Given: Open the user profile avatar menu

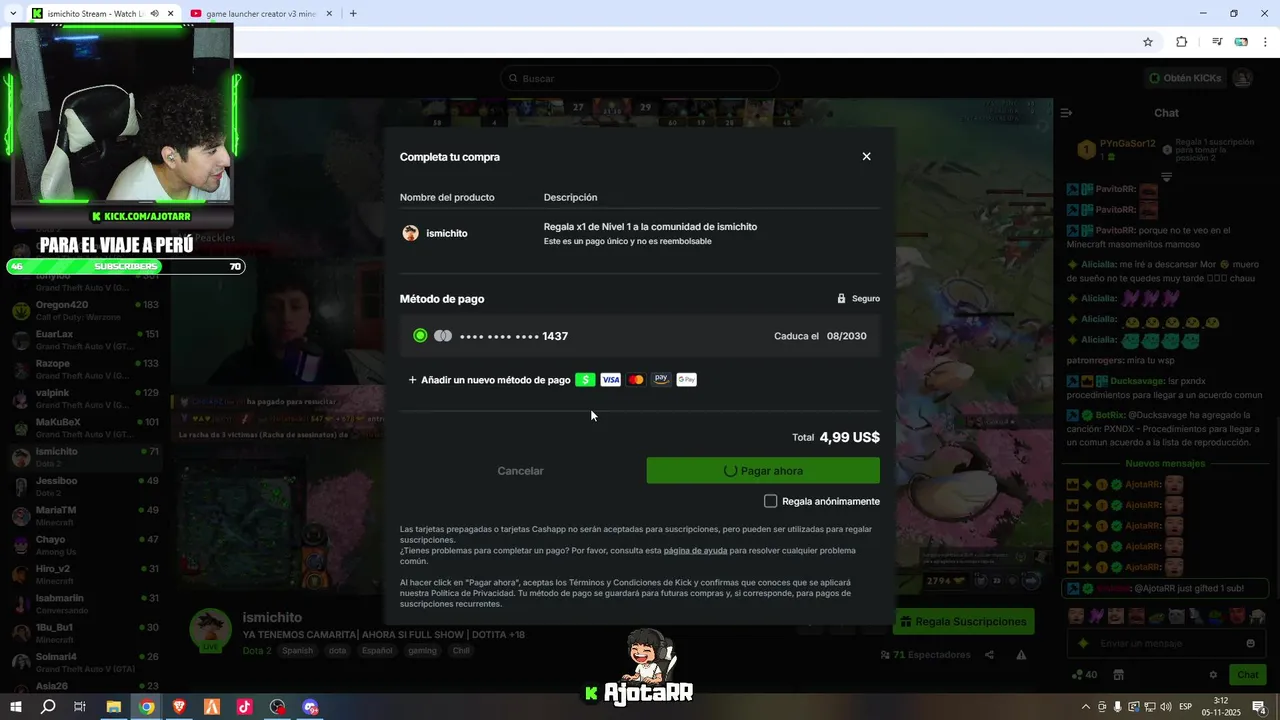Looking at the screenshot, I should 1243,78.
